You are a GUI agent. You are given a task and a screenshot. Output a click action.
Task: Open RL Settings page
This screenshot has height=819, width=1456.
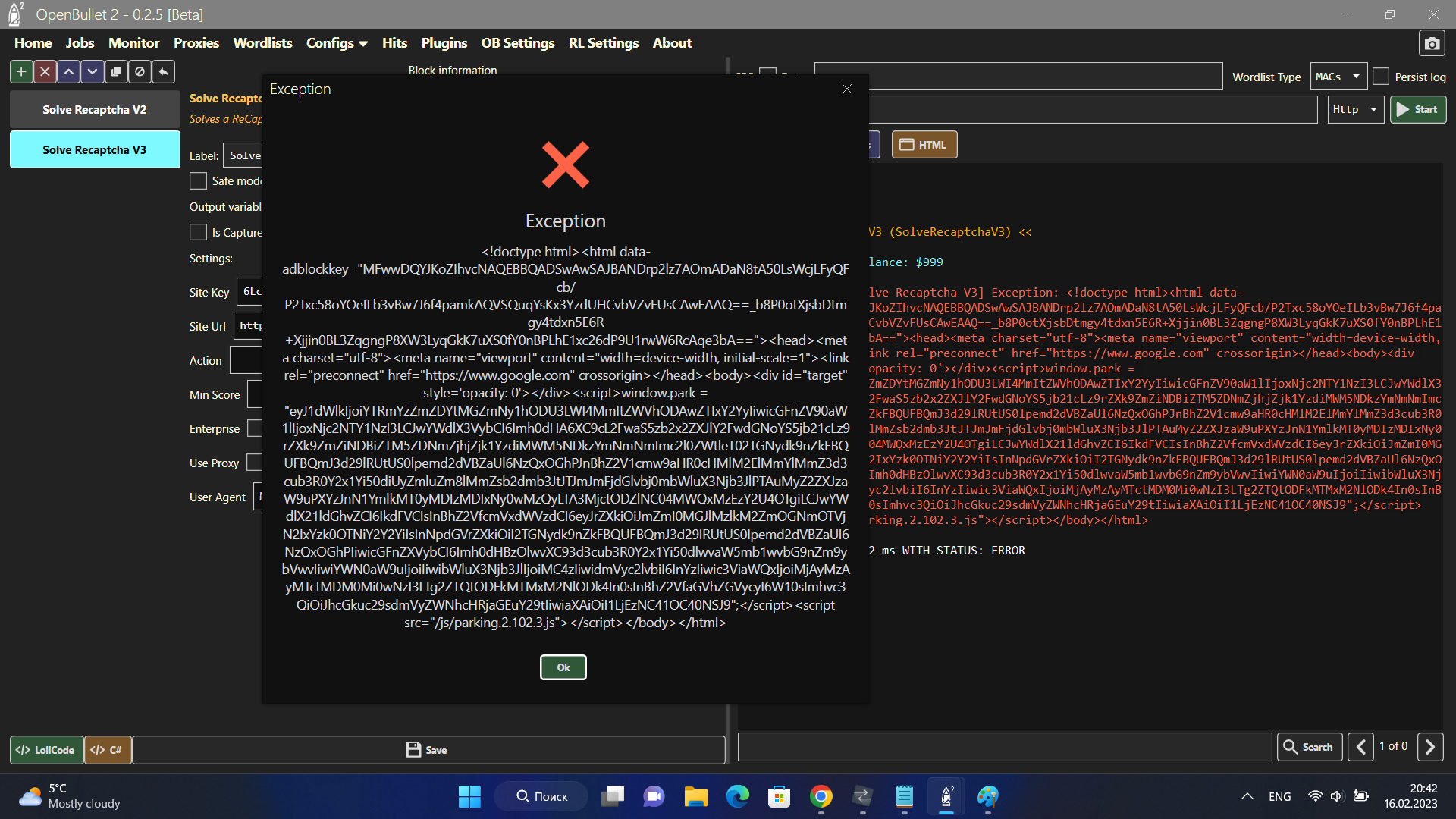(604, 43)
